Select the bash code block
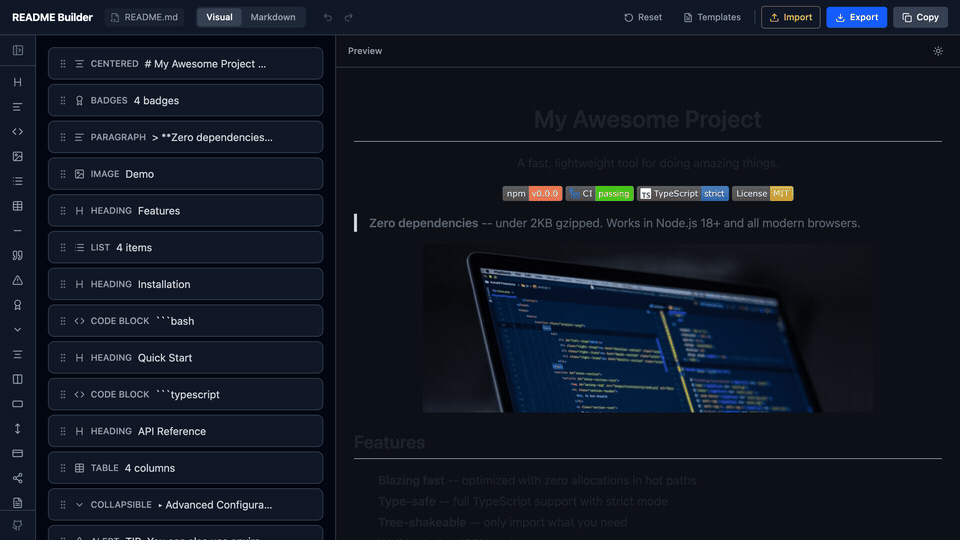This screenshot has width=960, height=540. pos(186,321)
